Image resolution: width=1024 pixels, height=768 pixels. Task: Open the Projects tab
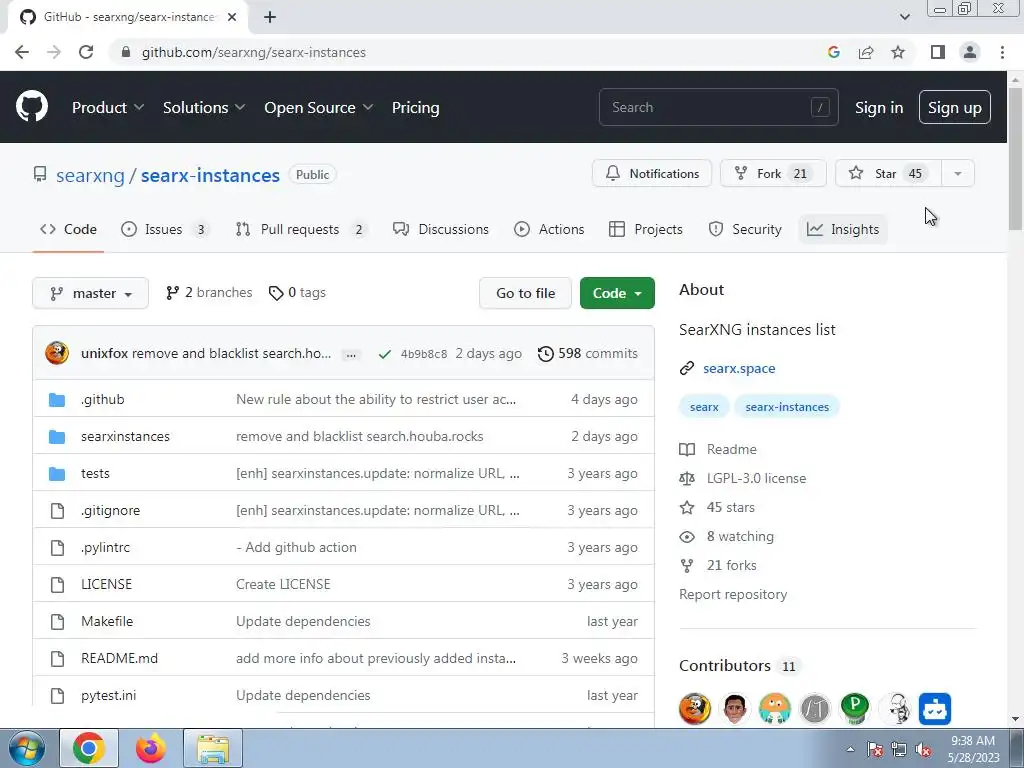(x=646, y=229)
